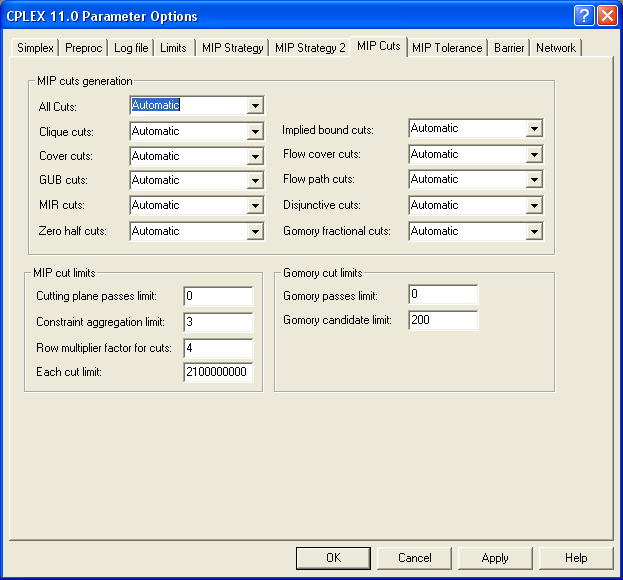Click the Row multiplier factor field

click(218, 348)
